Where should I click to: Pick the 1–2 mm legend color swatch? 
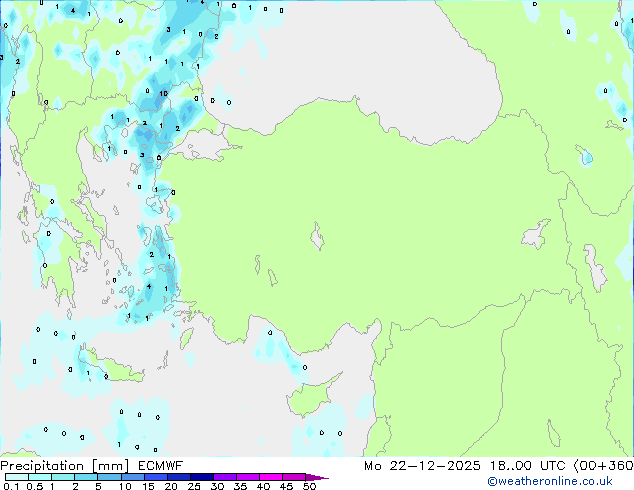pos(63,477)
